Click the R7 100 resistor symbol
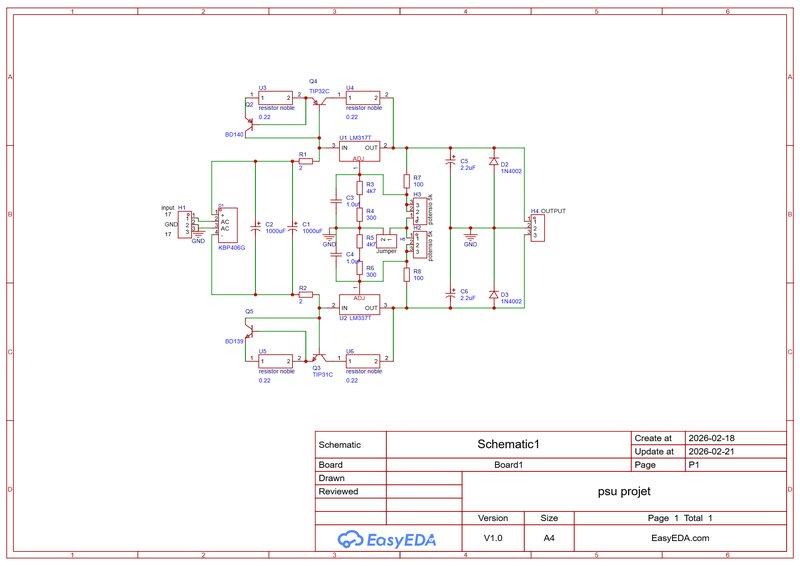Screen dimensions: 800x566 (407, 181)
